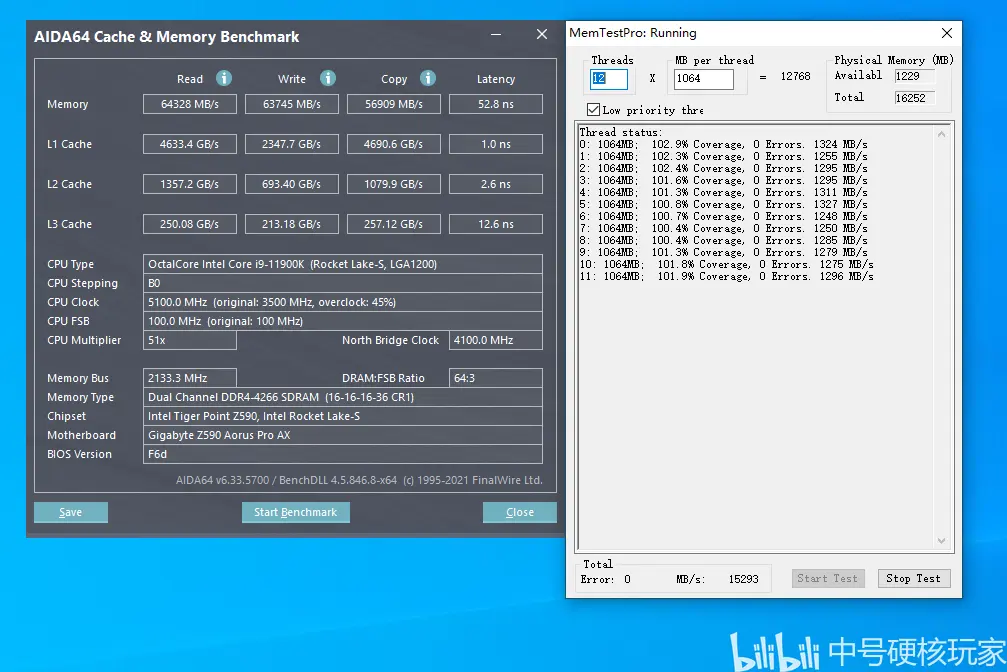
Task: Click Motherboard field Gigabyte Z590 Aorus Pro AX
Action: (x=343, y=435)
